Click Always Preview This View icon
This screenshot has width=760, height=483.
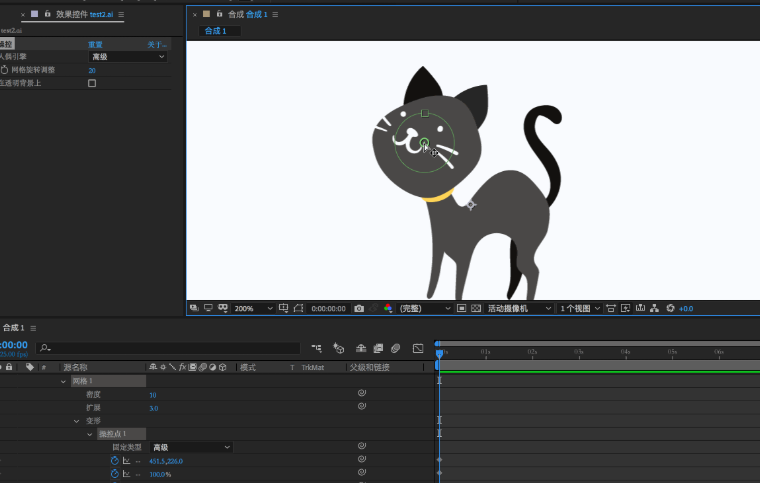[x=194, y=308]
